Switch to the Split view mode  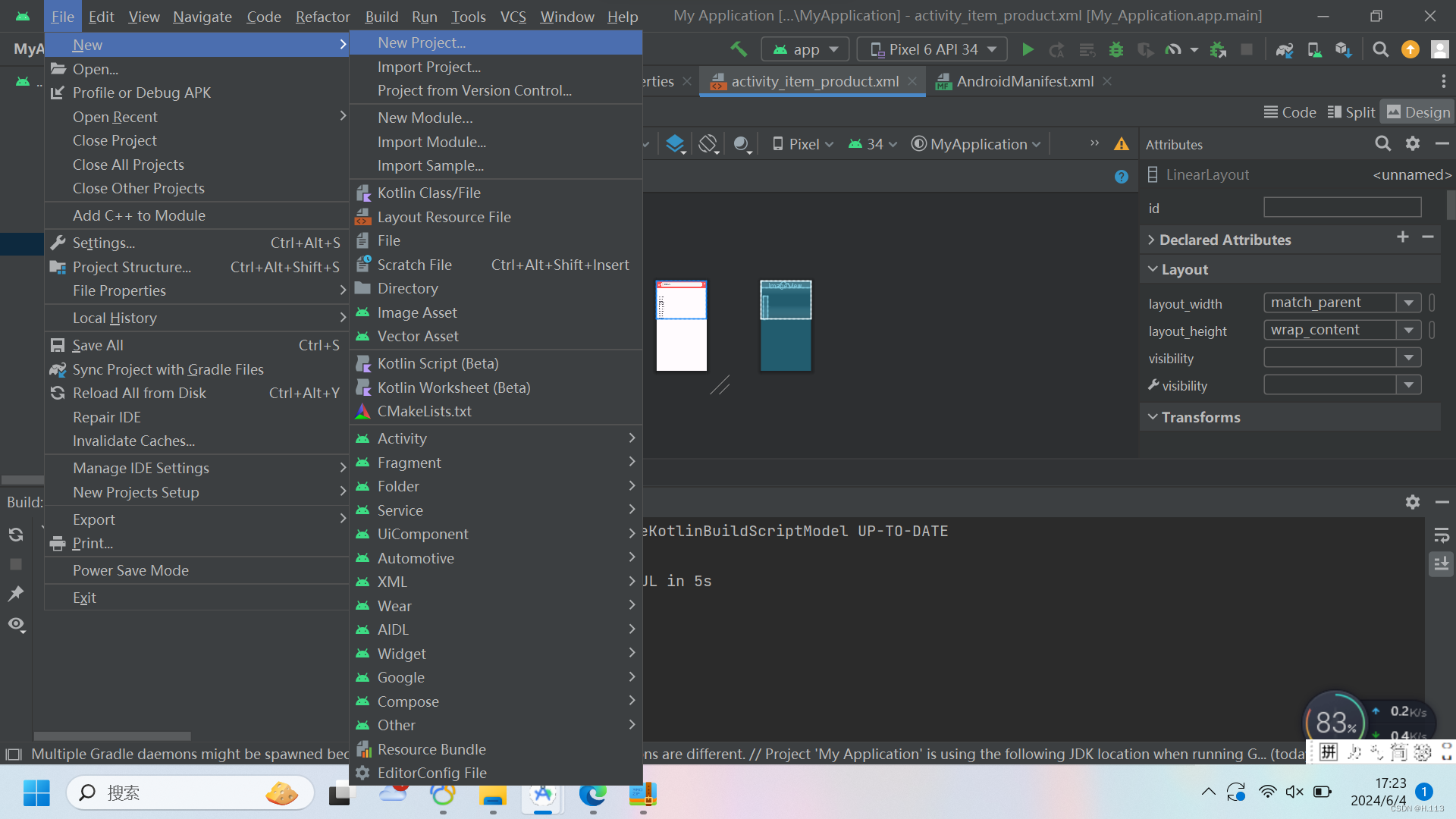coord(1351,112)
